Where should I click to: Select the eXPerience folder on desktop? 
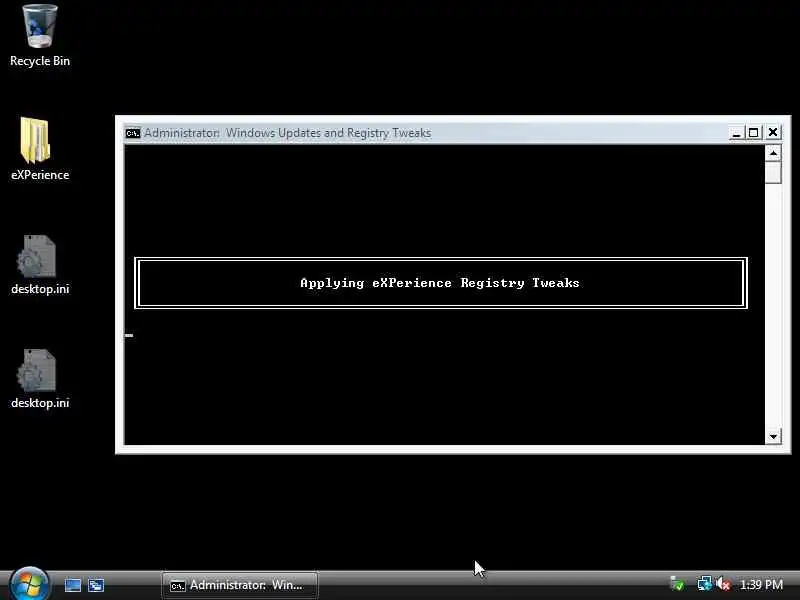point(40,149)
